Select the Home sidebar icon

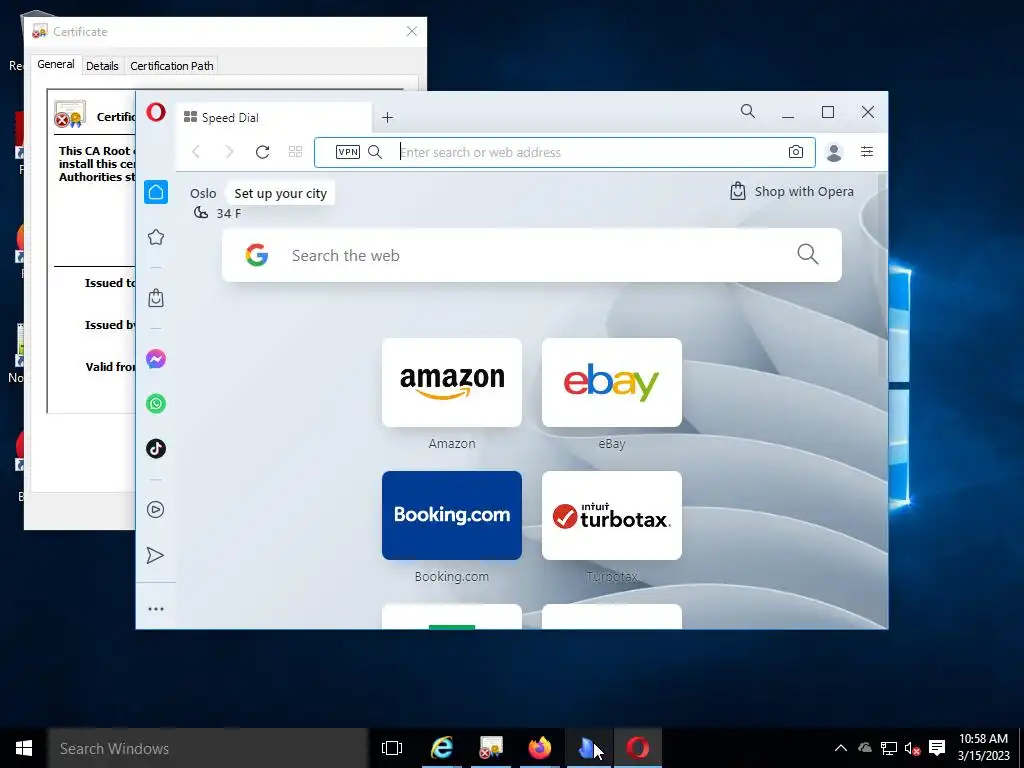156,192
